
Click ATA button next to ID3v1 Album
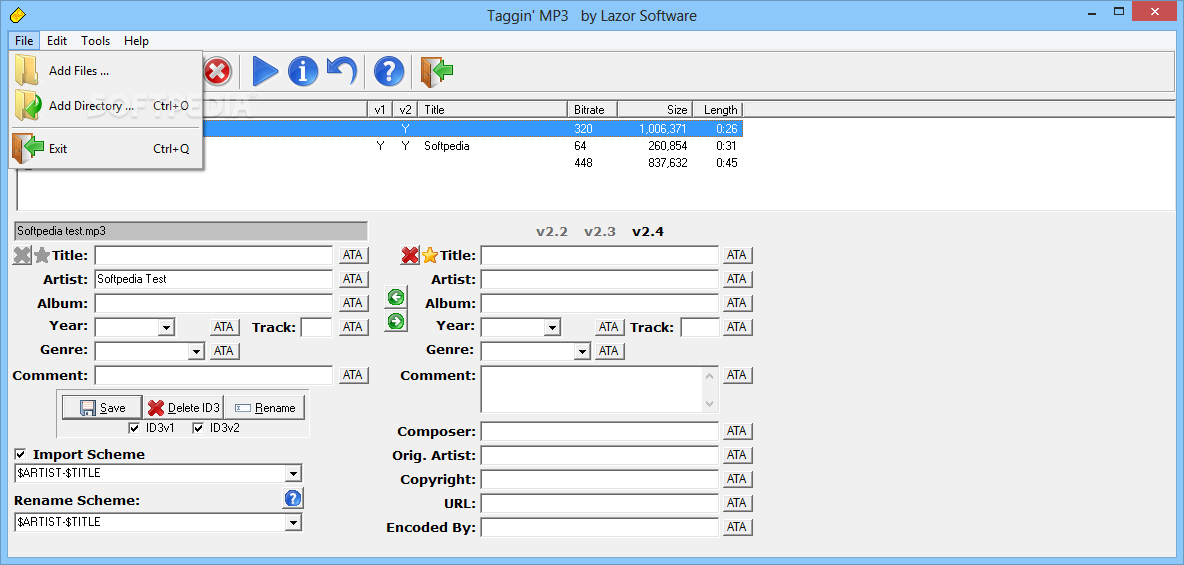pos(353,303)
